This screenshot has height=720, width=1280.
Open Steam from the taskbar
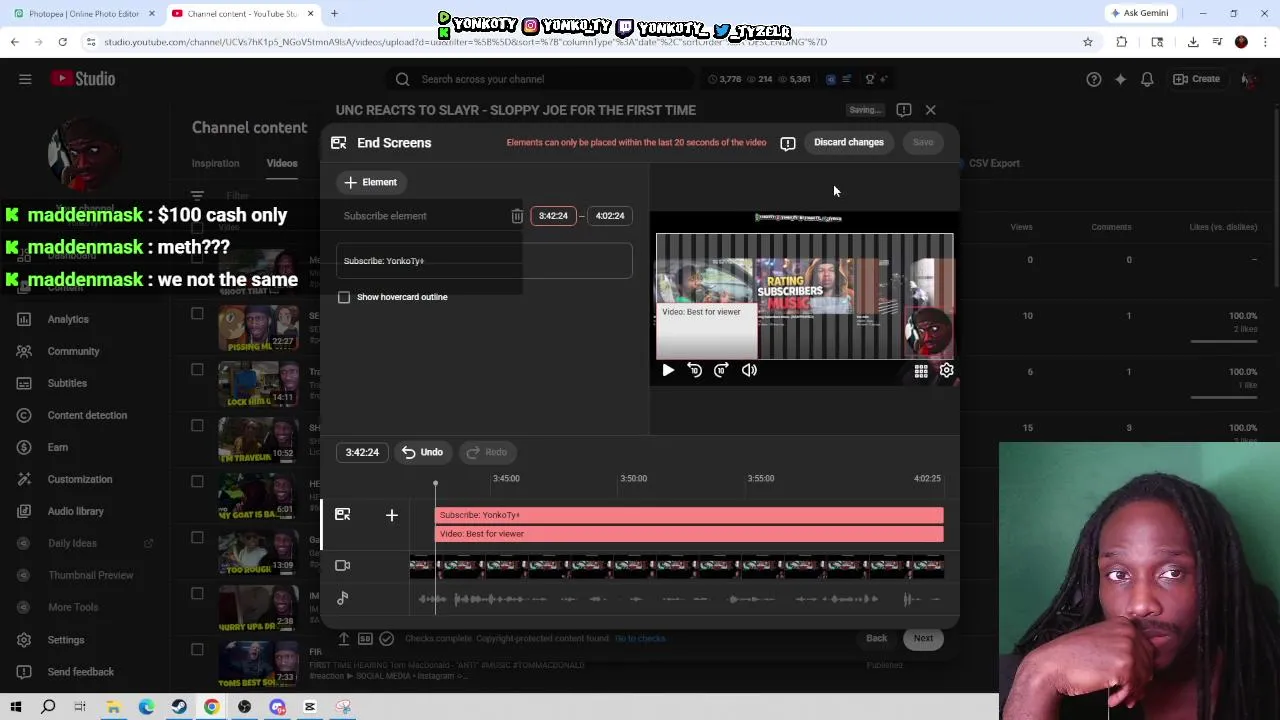click(x=179, y=707)
